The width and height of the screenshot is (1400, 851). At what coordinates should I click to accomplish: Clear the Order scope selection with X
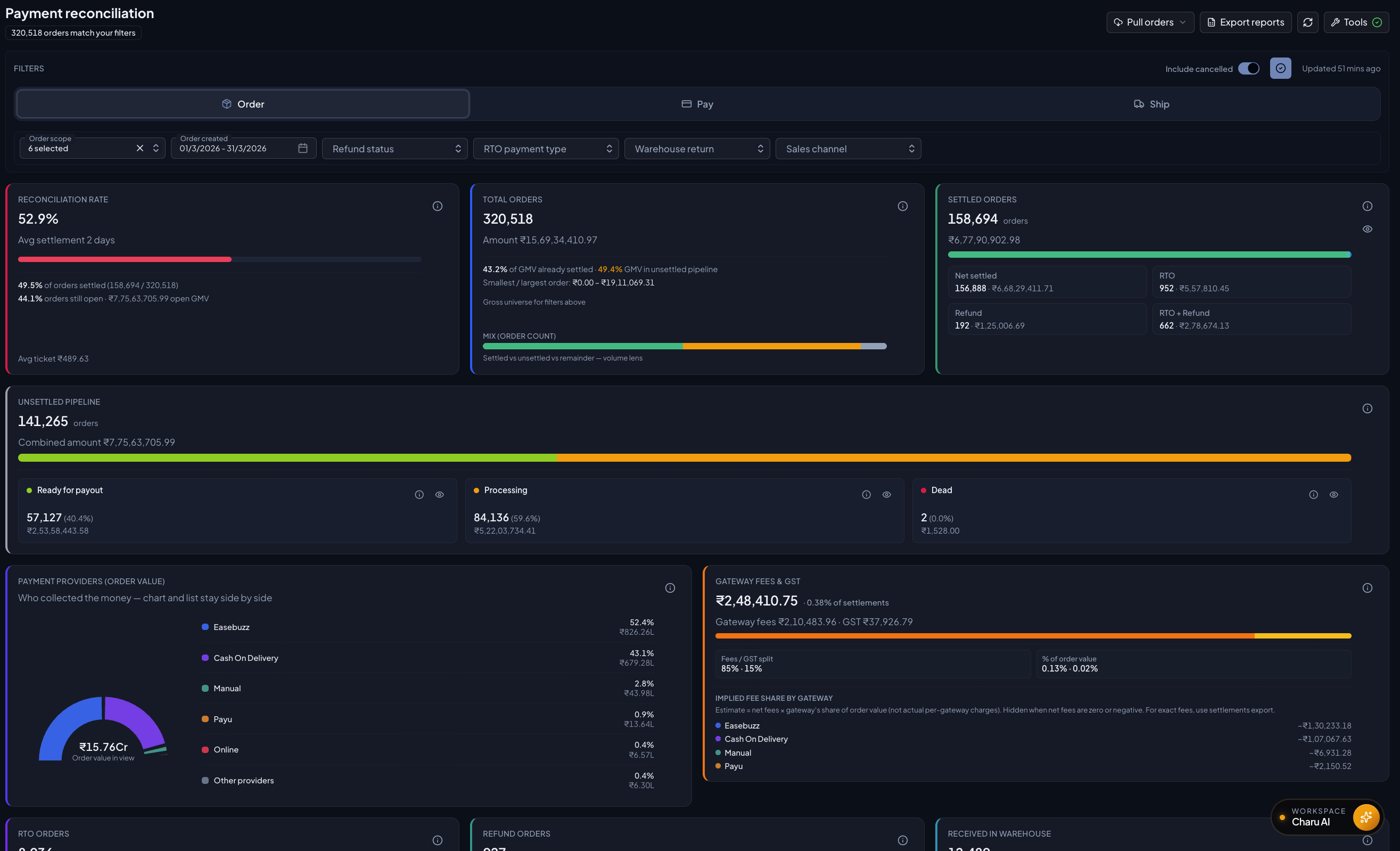coord(140,149)
